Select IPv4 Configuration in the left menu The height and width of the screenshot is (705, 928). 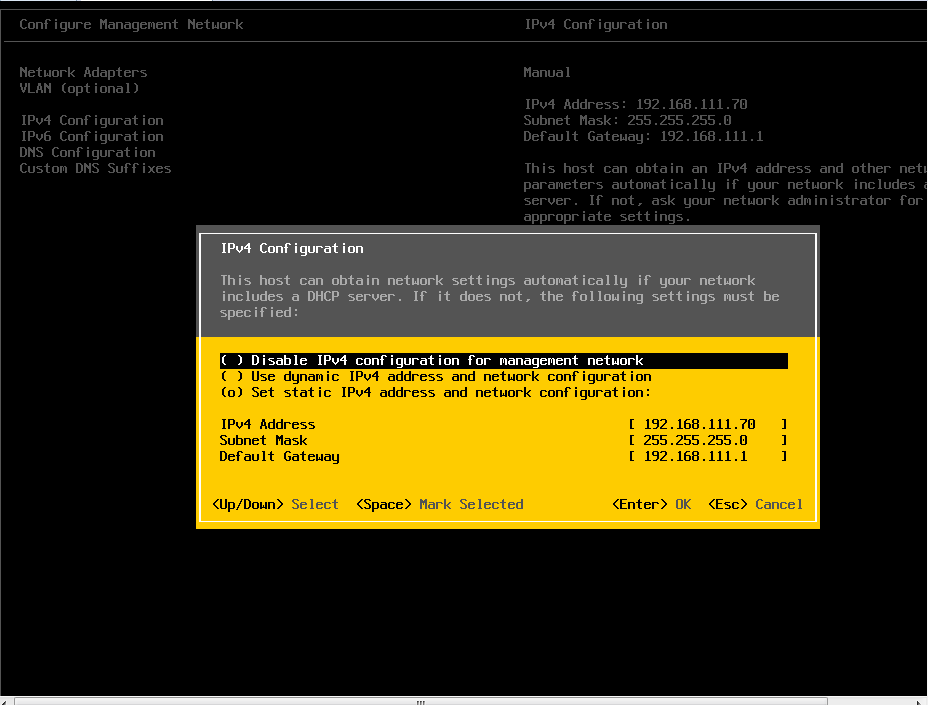pos(91,120)
